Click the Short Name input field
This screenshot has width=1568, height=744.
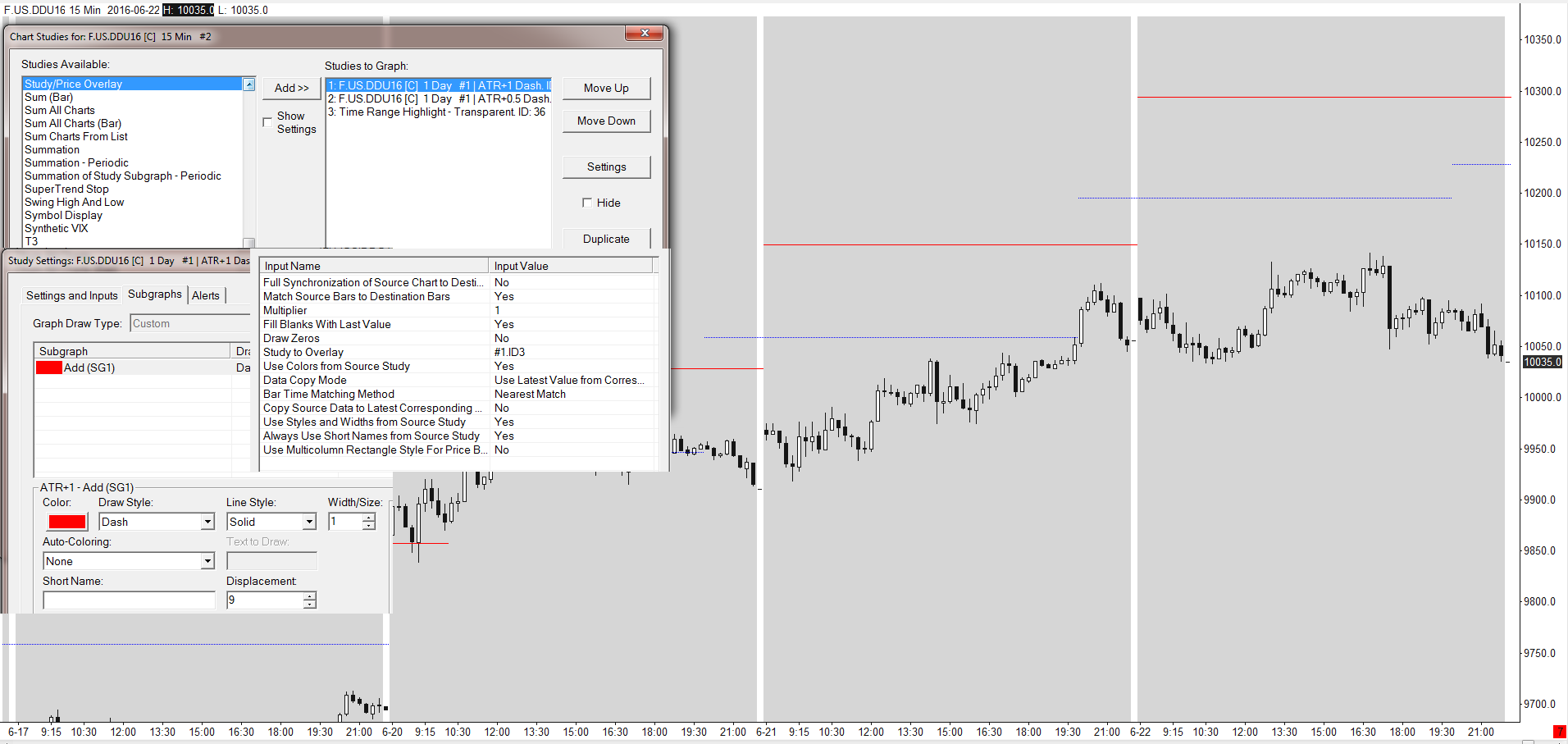click(129, 600)
